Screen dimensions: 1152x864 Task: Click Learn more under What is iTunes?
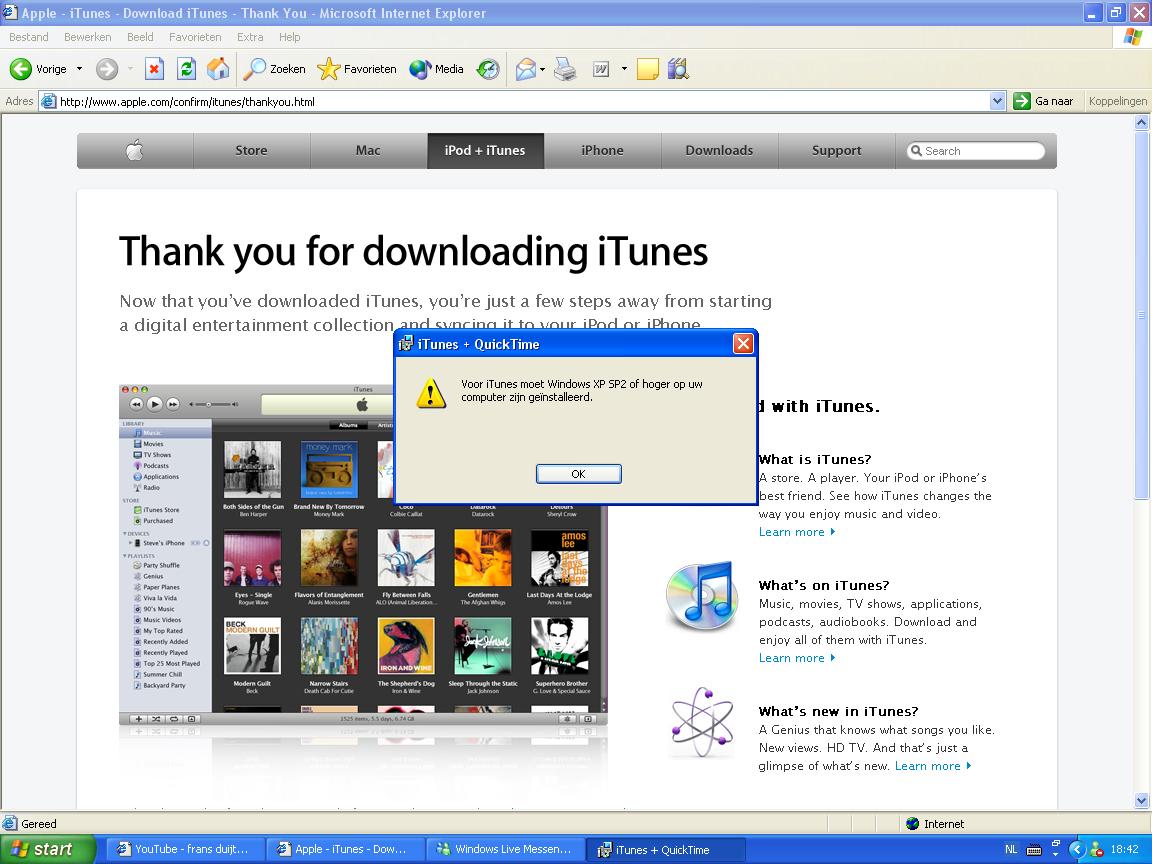[x=796, y=532]
